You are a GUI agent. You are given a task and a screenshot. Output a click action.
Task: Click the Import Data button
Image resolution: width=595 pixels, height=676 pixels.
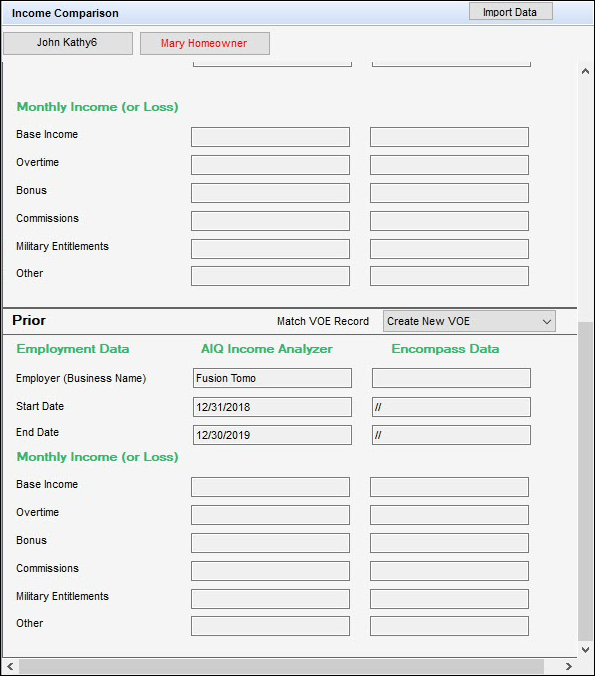pos(511,12)
